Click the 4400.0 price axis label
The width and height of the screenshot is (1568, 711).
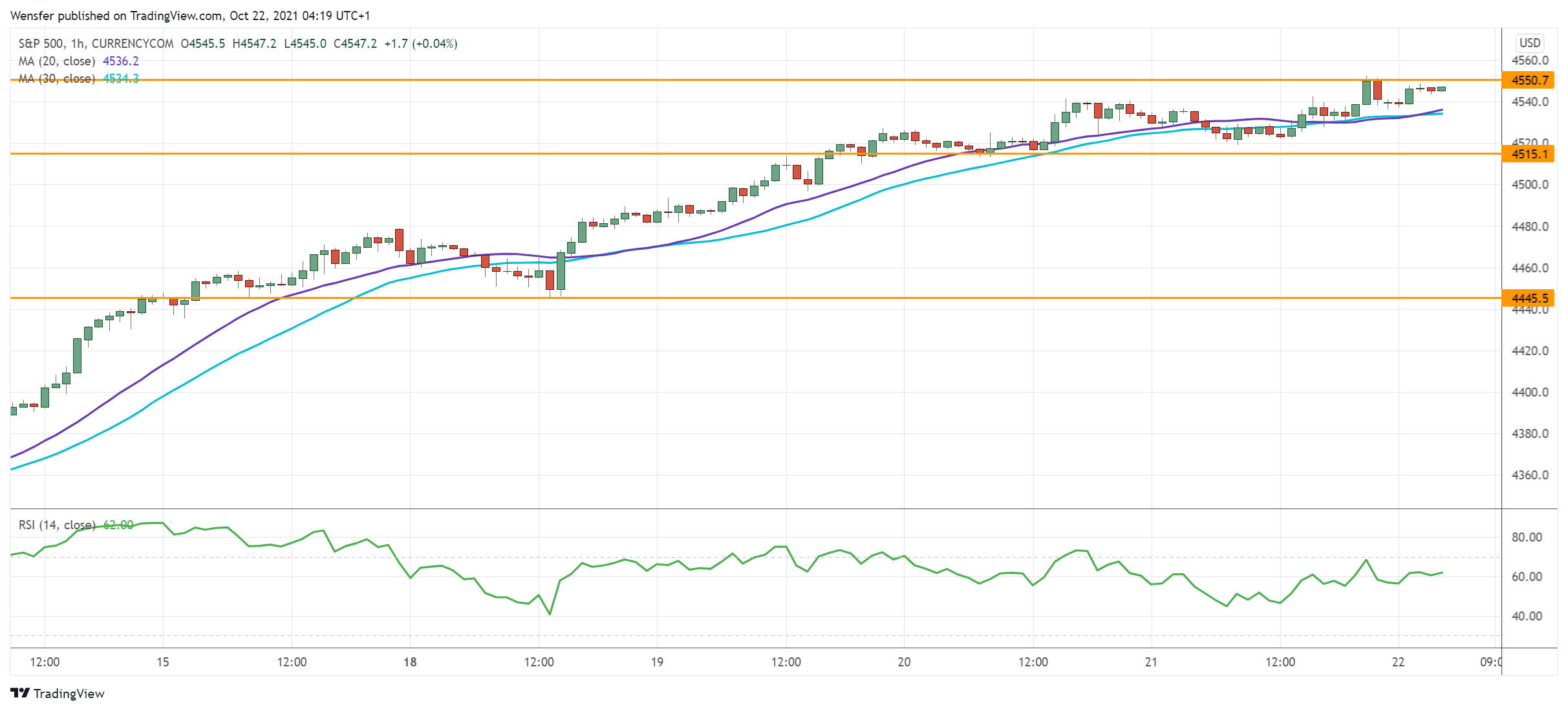point(1529,392)
